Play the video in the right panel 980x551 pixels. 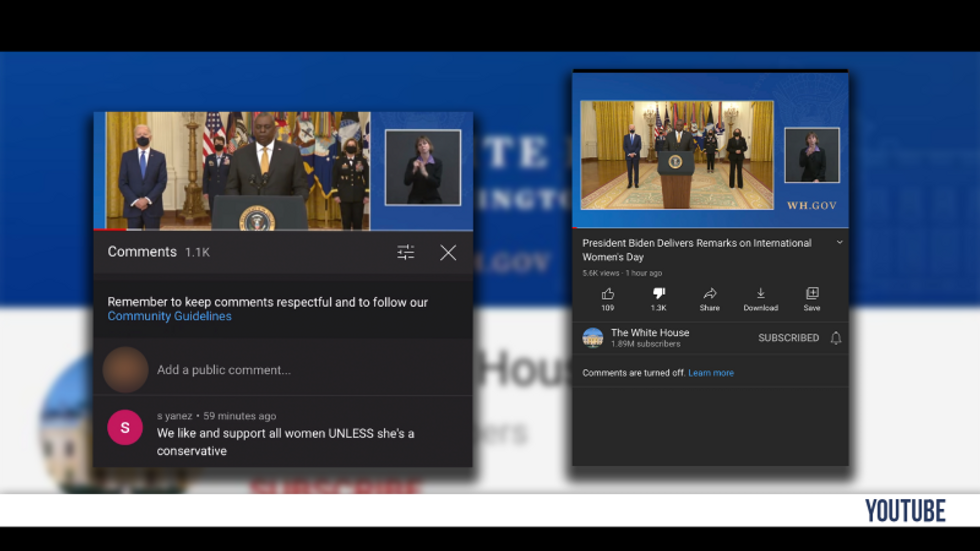[x=710, y=150]
